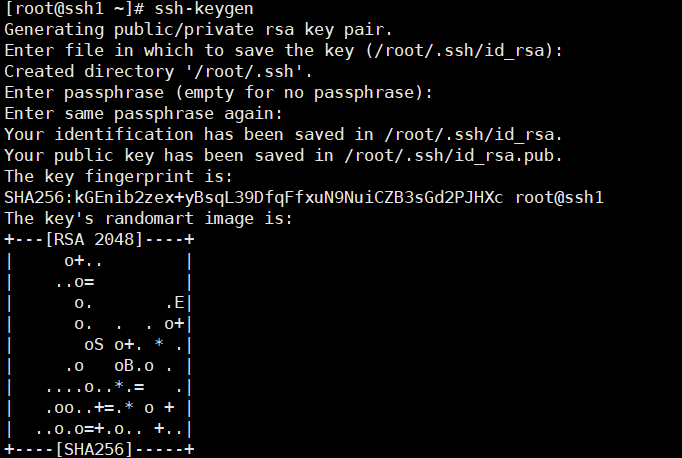Click root@ssh1 at end of fingerprint line
Image resolution: width=682 pixels, height=458 pixels.
coord(560,197)
